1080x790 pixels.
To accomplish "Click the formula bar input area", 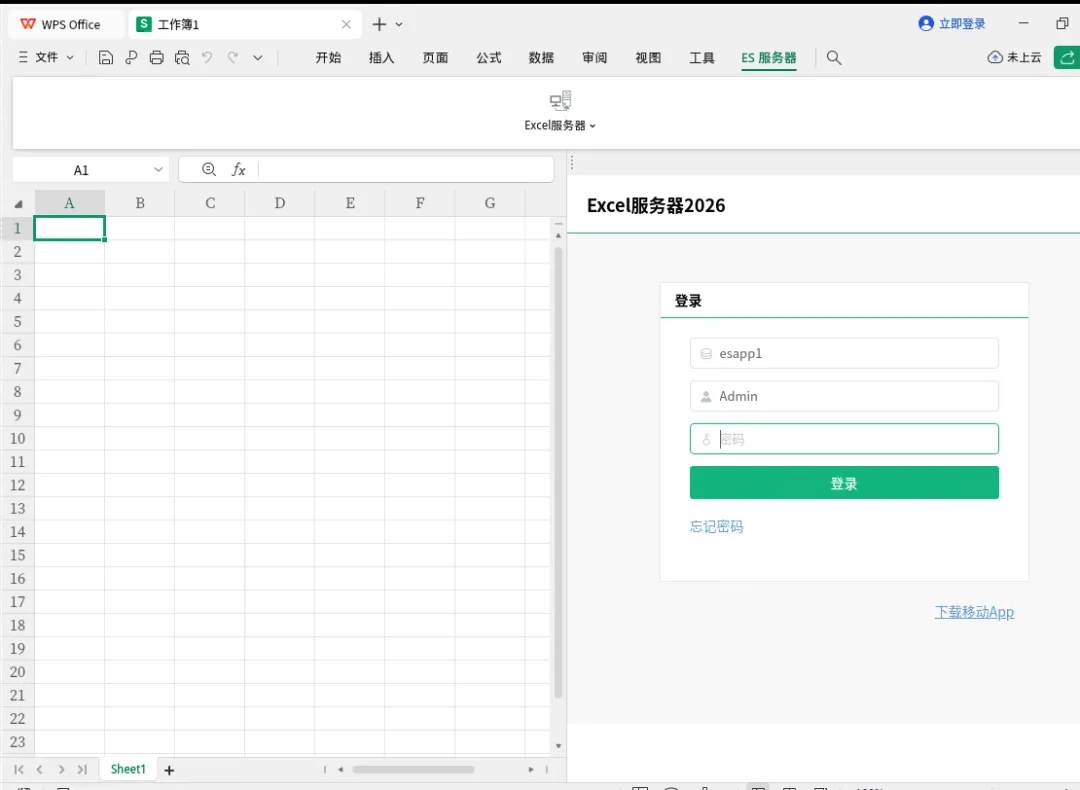I will (405, 169).
